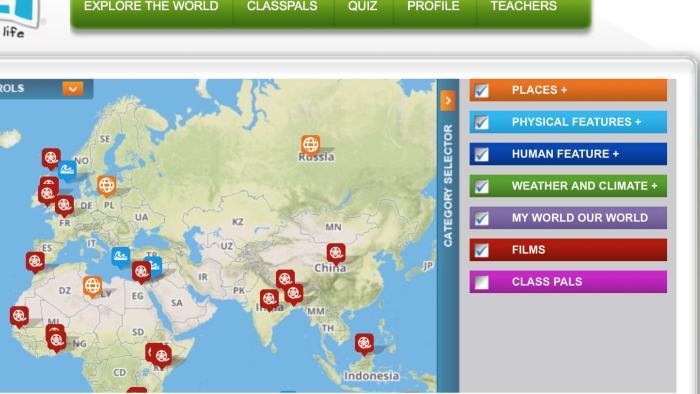Open the red film marker north of France
Viewport: 700px width, 394px height.
click(x=64, y=206)
